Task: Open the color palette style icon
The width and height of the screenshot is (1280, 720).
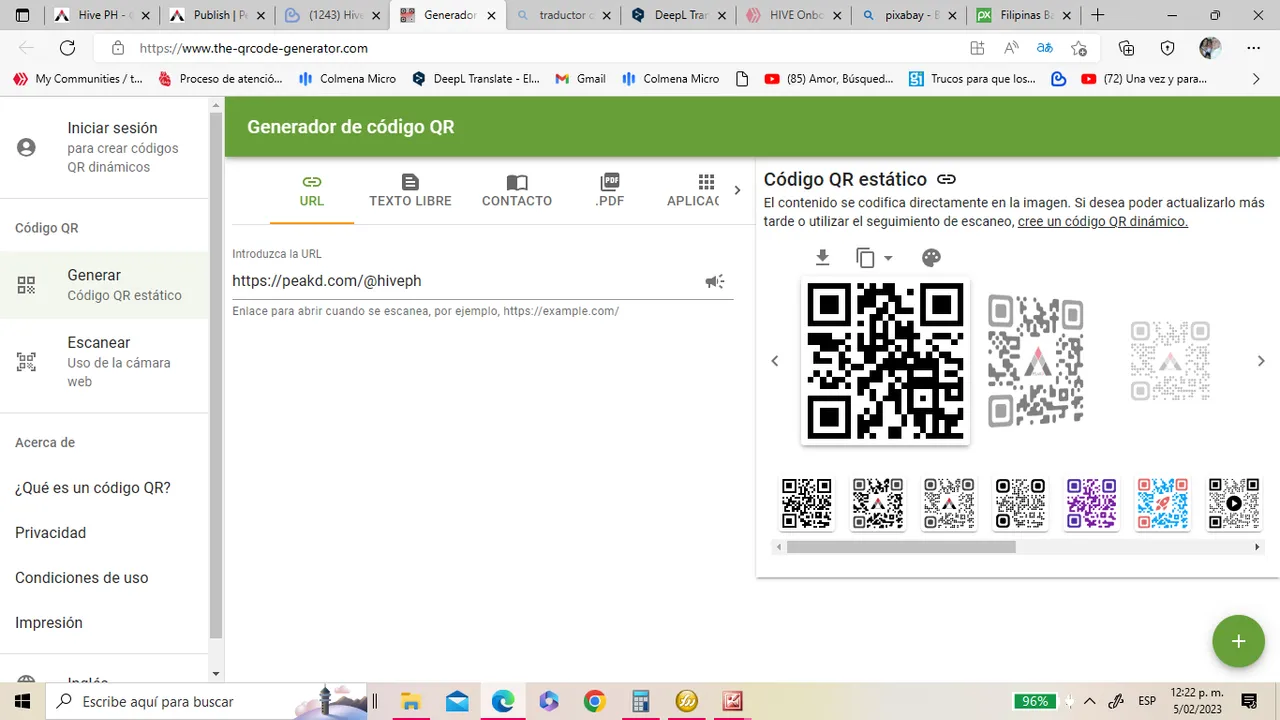Action: pos(931,258)
